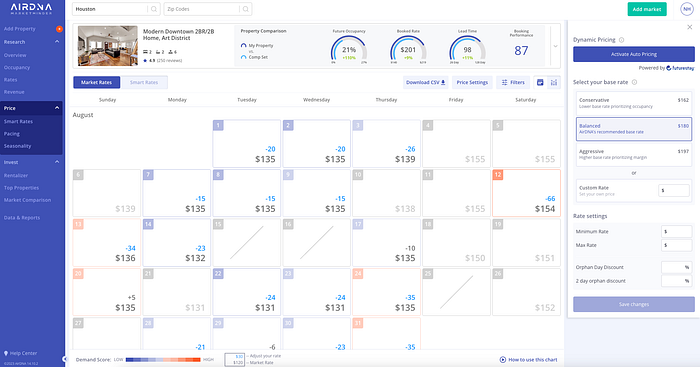Open Data & Reports in the sidebar
The image size is (700, 367).
point(22,218)
